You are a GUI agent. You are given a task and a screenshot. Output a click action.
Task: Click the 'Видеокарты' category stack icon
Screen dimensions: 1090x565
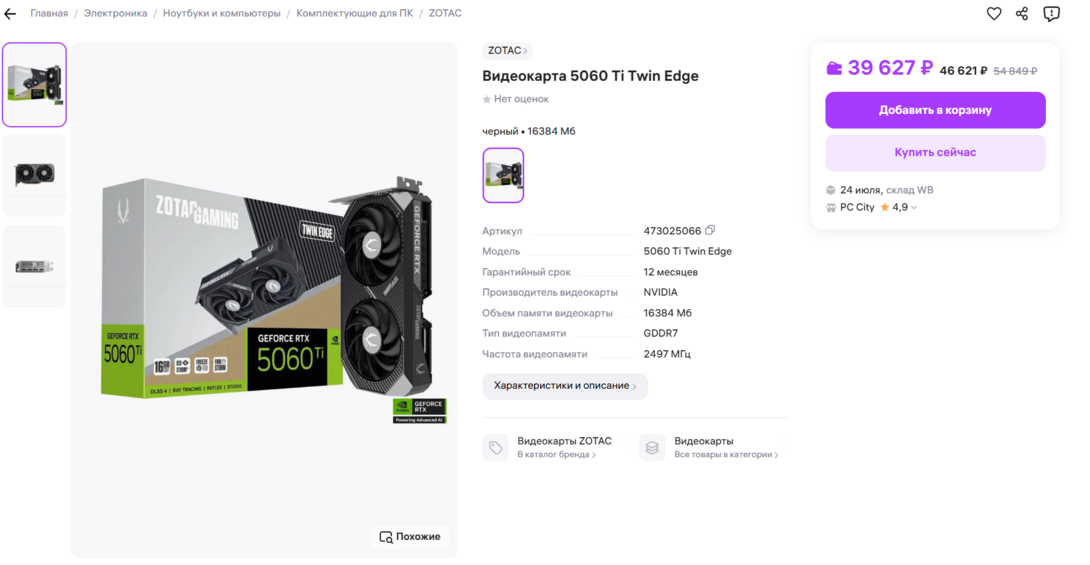(x=652, y=447)
